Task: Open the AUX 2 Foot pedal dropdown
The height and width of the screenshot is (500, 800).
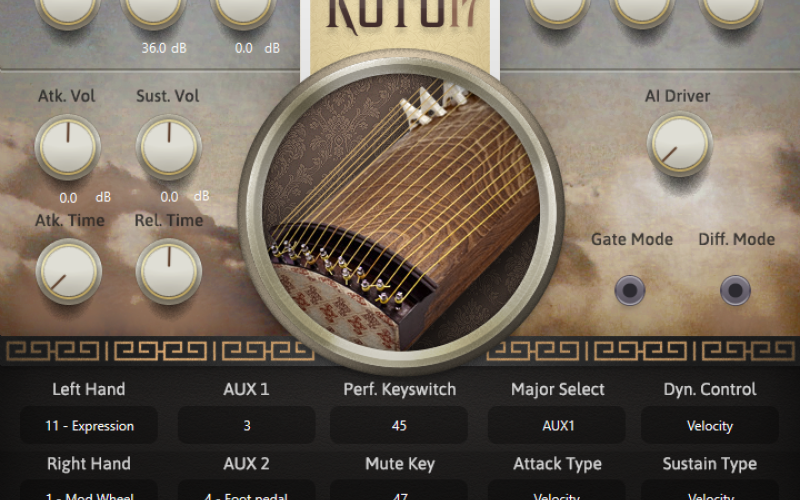Action: click(x=246, y=491)
